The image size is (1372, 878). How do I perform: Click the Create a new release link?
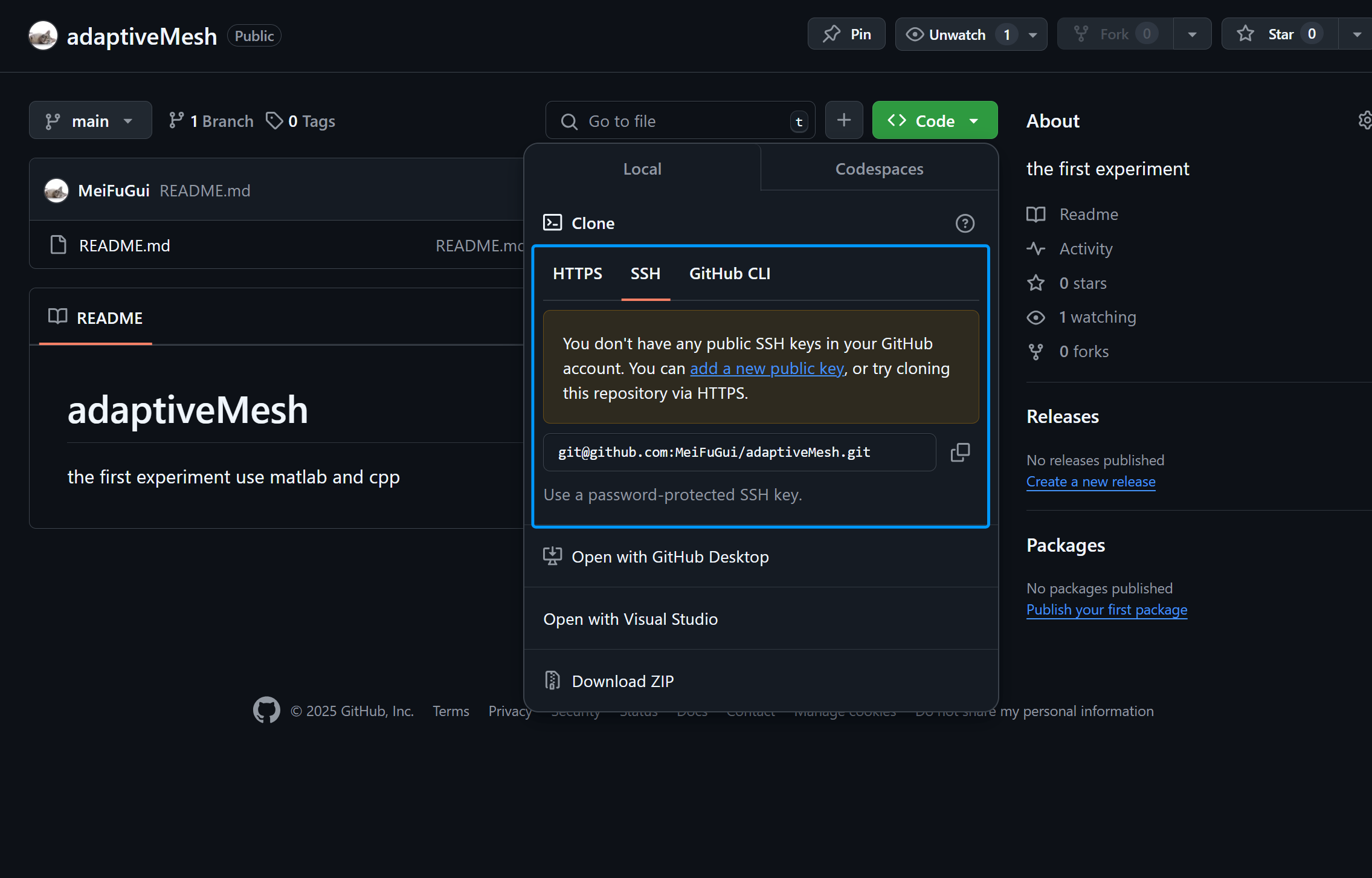(1090, 482)
